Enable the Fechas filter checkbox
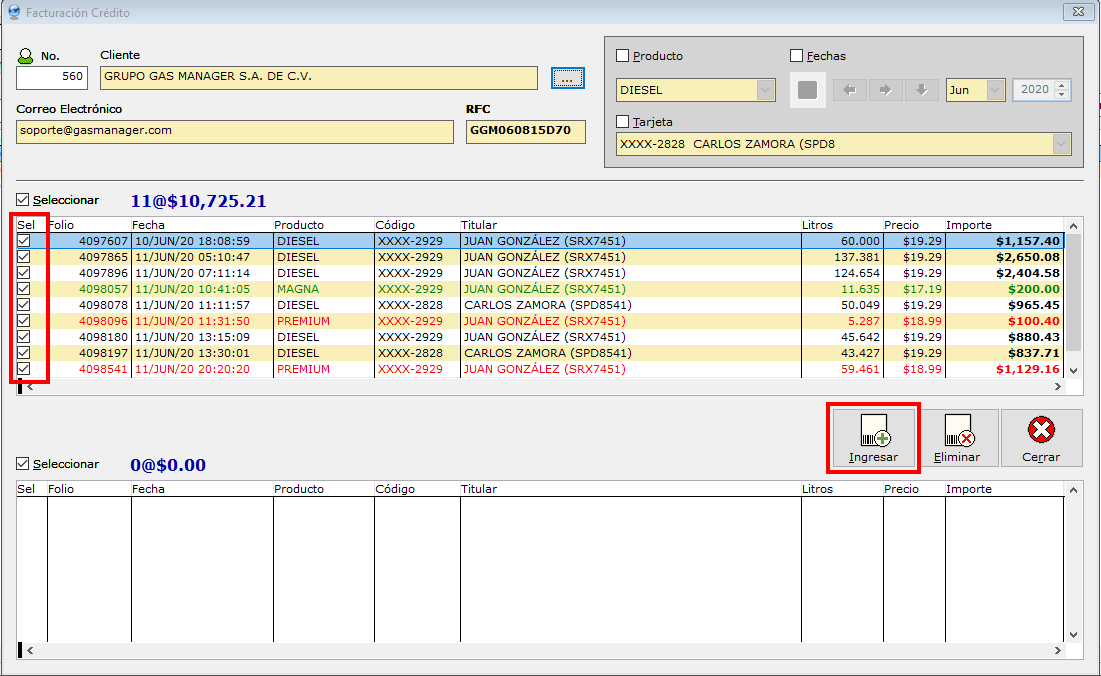 [x=797, y=56]
